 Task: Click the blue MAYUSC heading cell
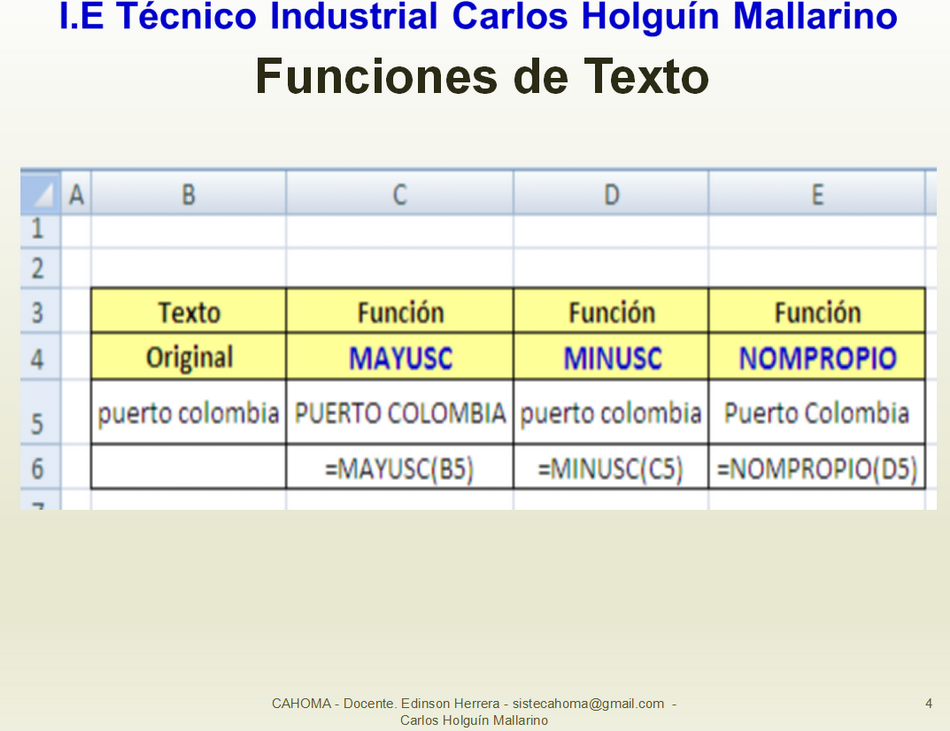[x=399, y=358]
